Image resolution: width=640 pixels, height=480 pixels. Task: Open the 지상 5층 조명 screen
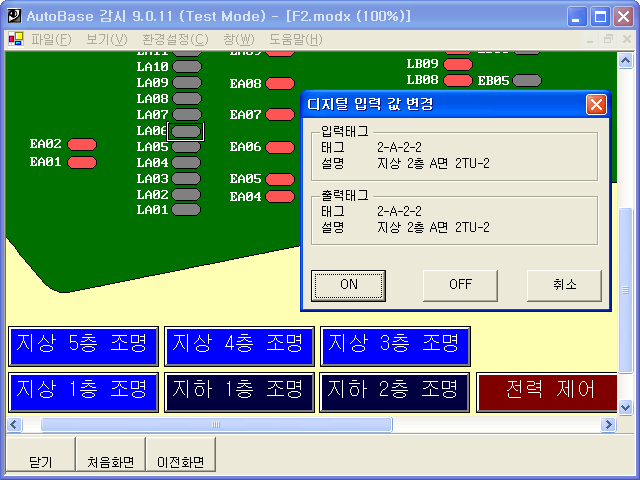pos(83,345)
